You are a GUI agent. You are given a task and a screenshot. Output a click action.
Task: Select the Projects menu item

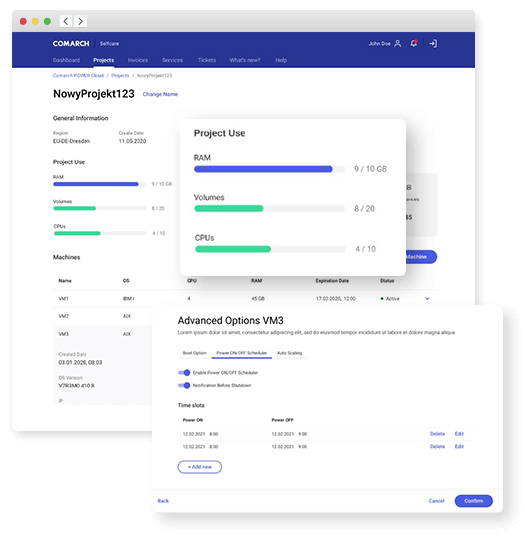[x=103, y=60]
